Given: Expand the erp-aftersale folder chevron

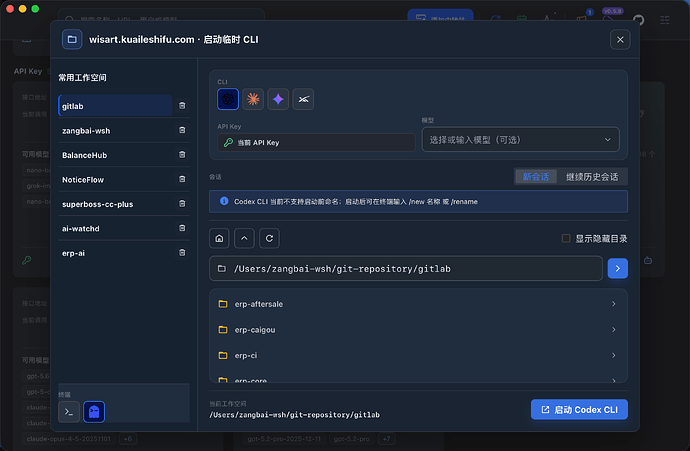Looking at the screenshot, I should (x=613, y=304).
